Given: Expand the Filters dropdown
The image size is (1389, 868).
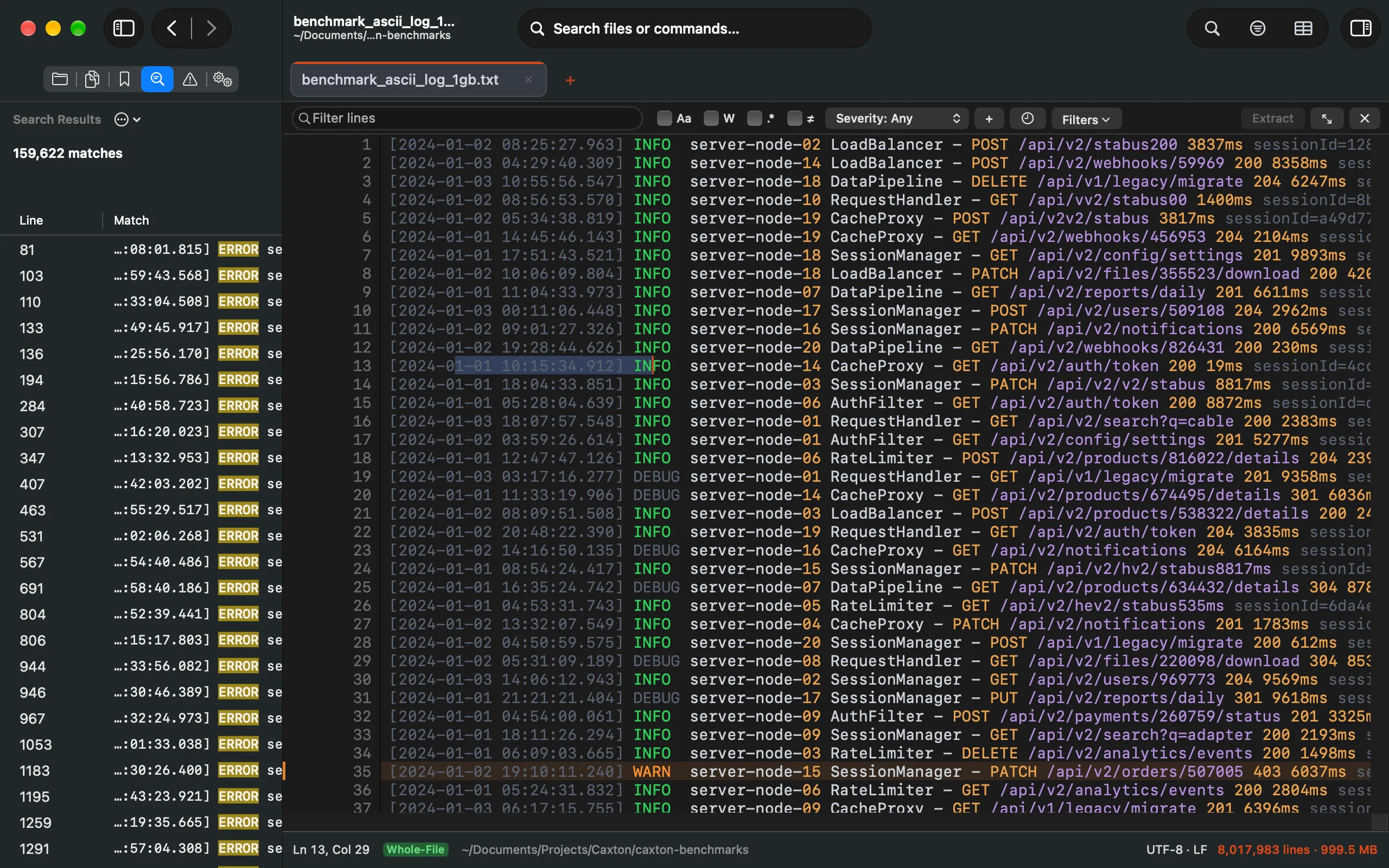Looking at the screenshot, I should (x=1086, y=119).
